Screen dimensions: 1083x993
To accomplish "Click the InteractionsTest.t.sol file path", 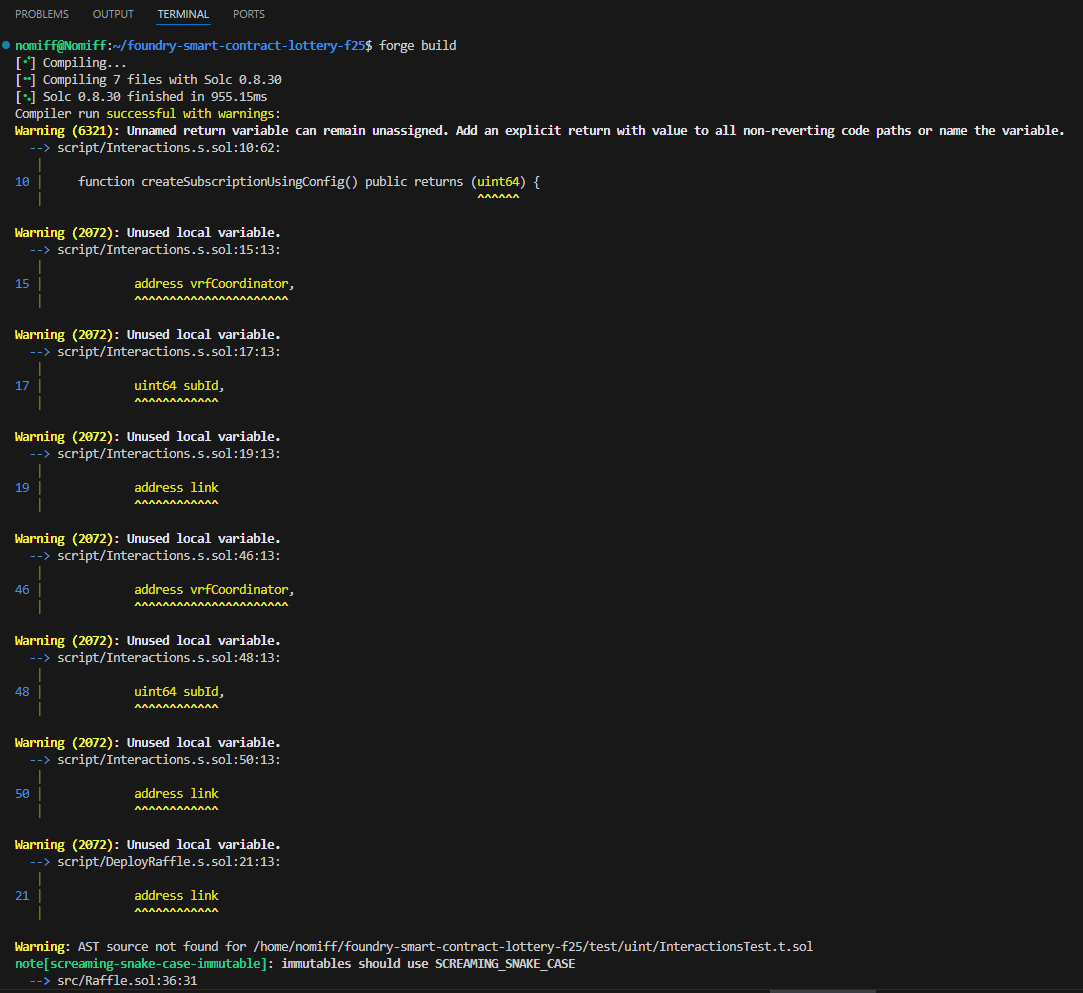I will point(533,947).
